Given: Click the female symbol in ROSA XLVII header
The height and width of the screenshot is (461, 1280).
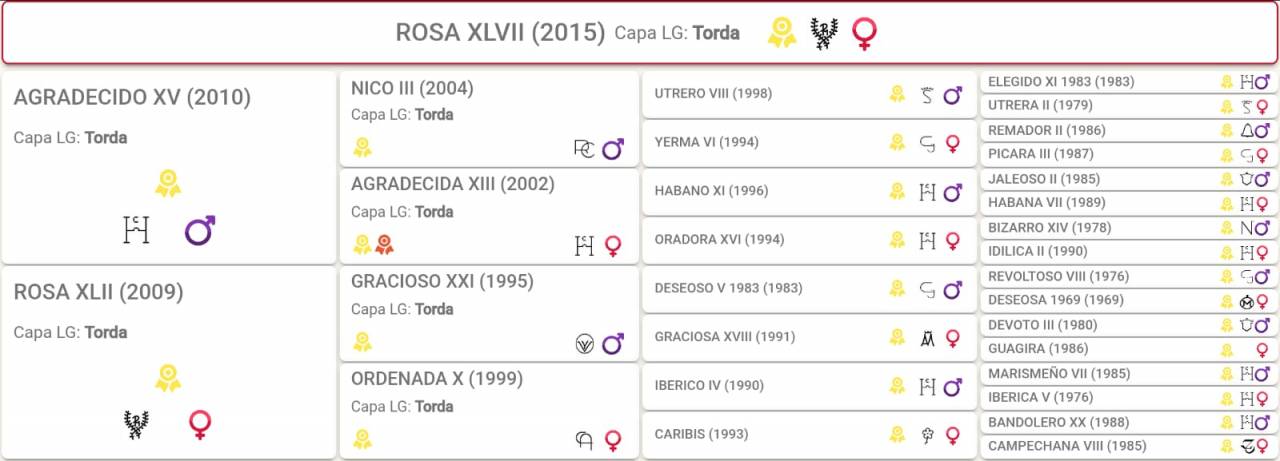Looking at the screenshot, I should [864, 33].
